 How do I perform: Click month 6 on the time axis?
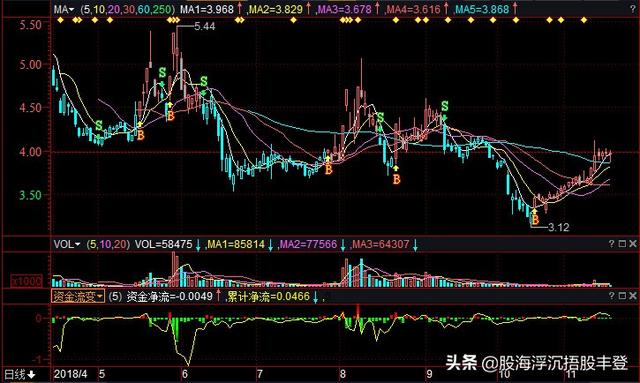tap(185, 374)
